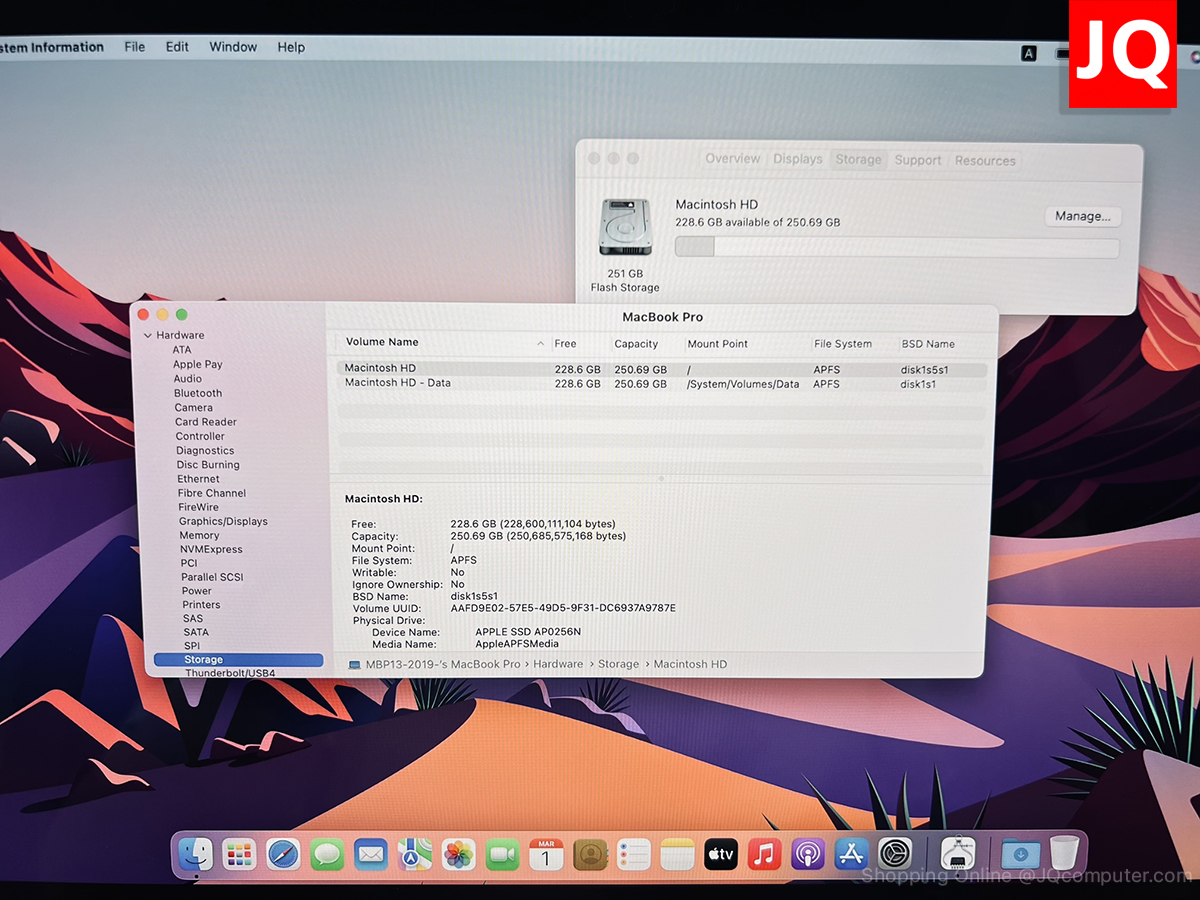Open App Store in dock
The image size is (1200, 900).
852,854
